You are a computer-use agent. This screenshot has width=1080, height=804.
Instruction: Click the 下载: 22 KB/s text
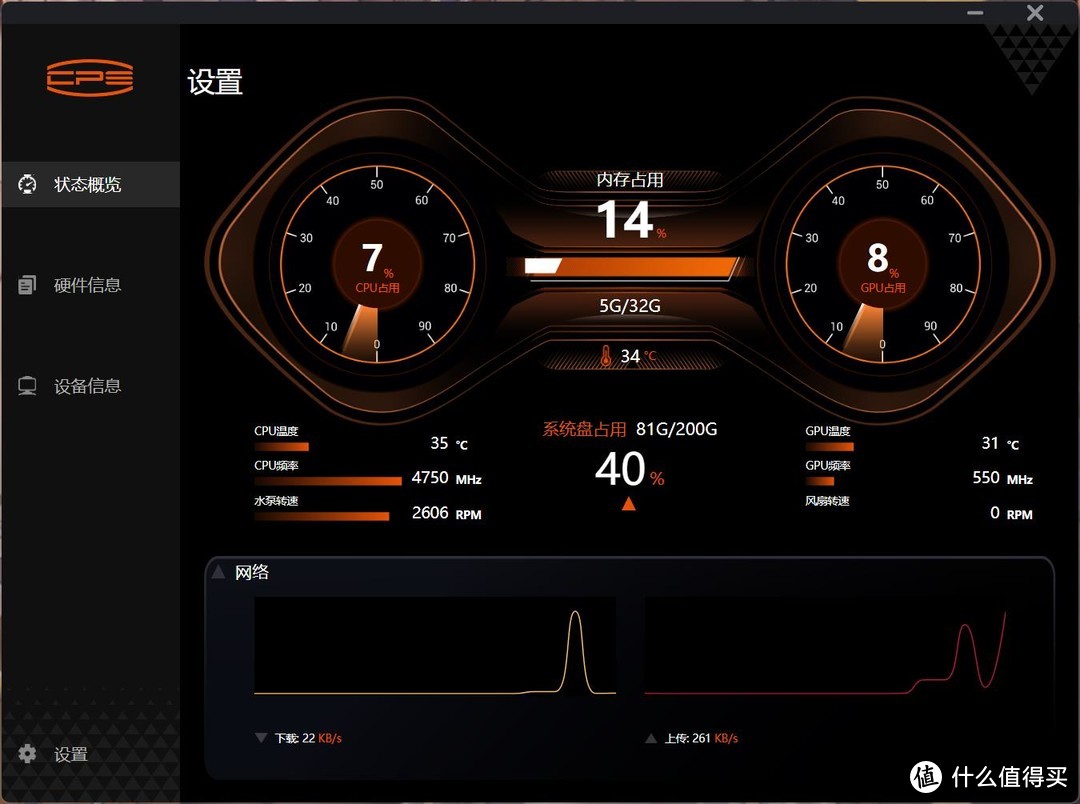[x=308, y=739]
